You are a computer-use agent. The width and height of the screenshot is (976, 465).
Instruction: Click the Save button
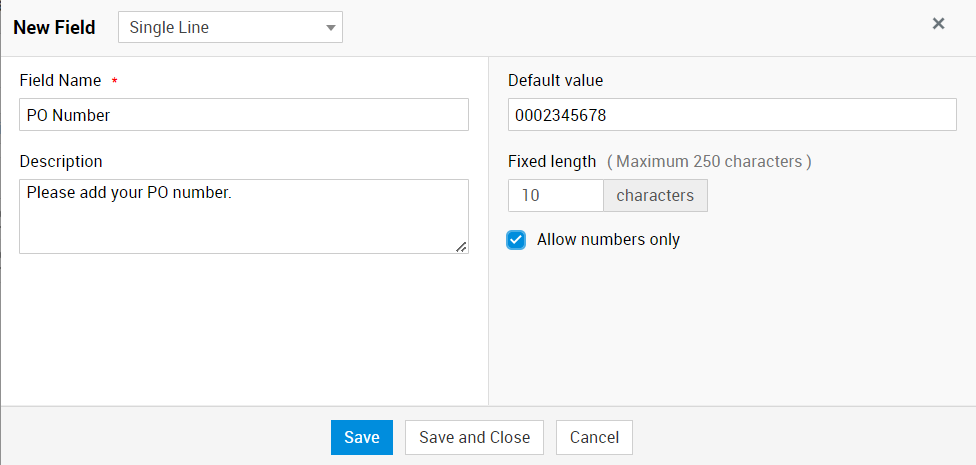point(361,437)
